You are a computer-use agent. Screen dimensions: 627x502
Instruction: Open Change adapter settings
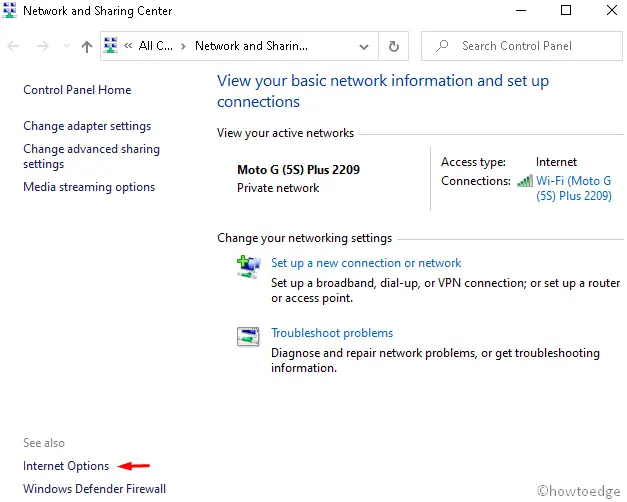[87, 126]
